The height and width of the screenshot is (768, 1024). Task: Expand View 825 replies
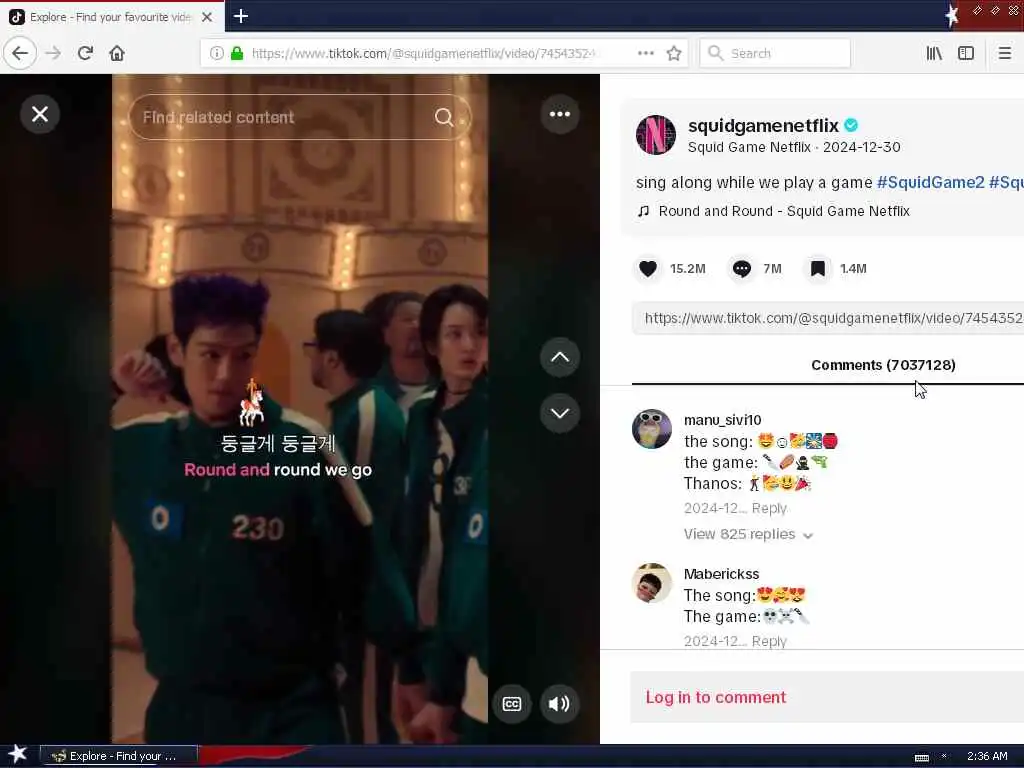click(x=748, y=534)
